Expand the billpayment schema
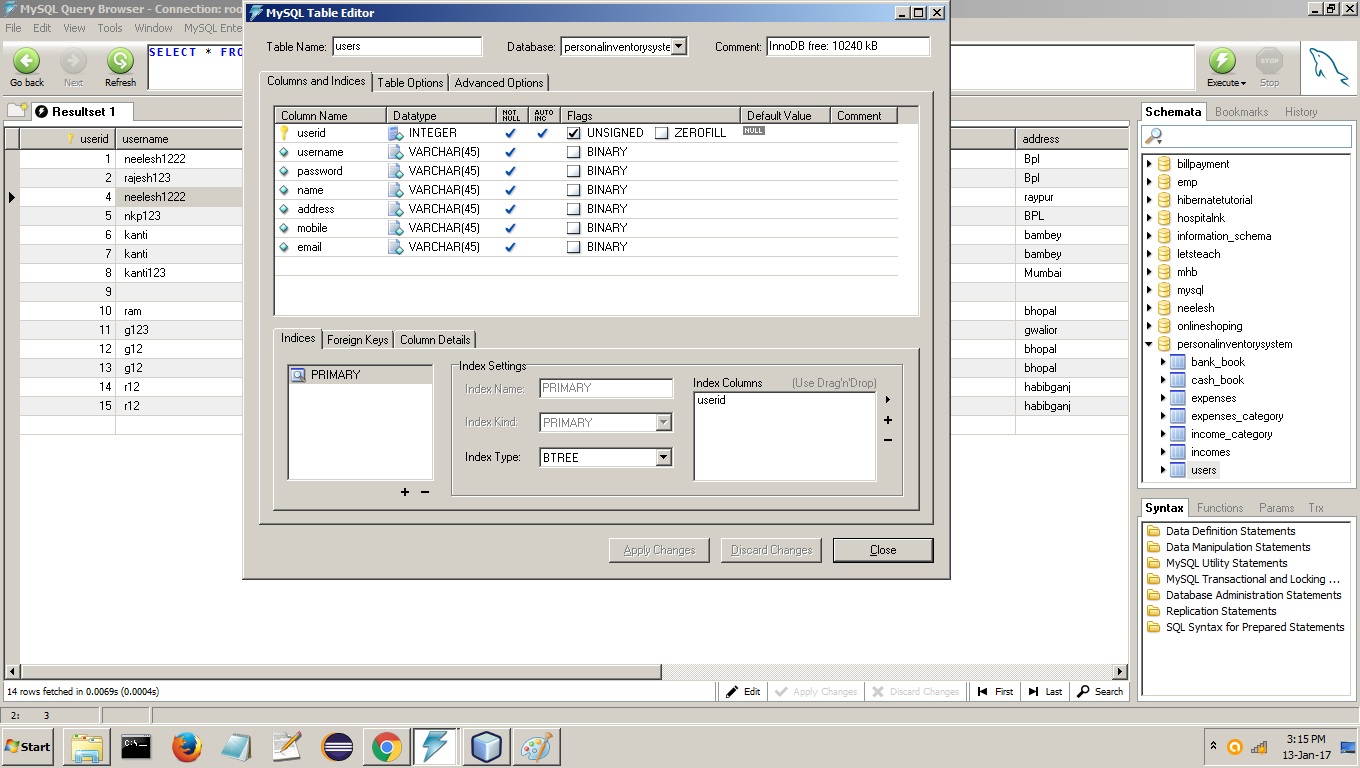 tap(1149, 164)
